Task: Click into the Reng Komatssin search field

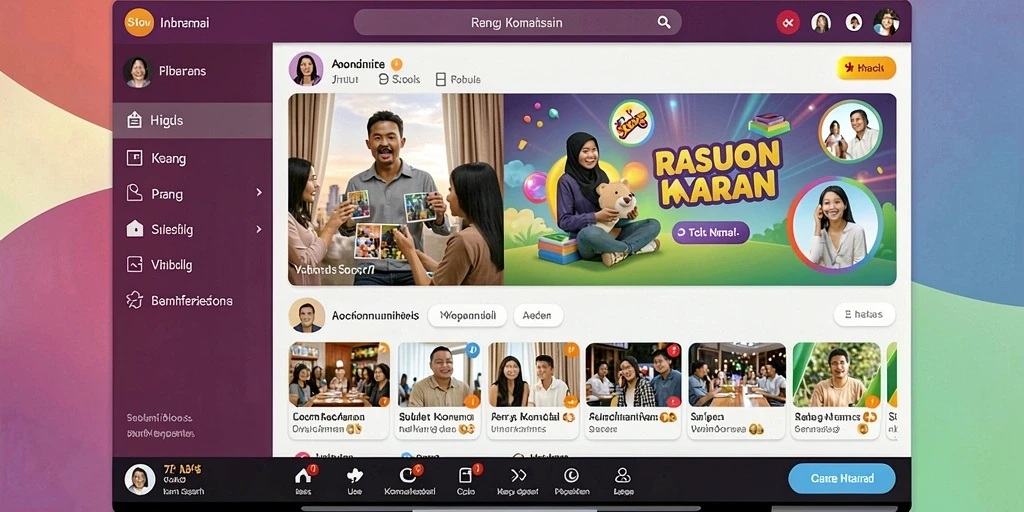Action: (x=517, y=23)
